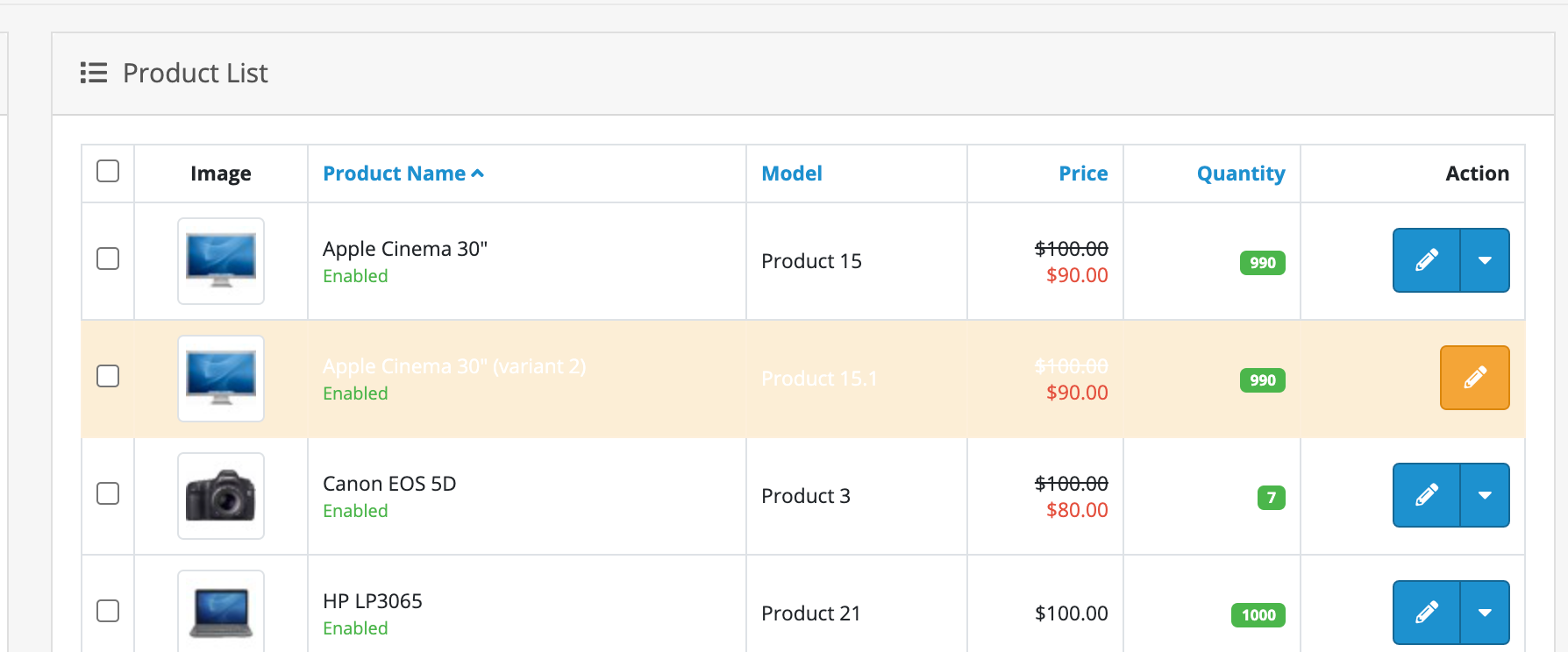Edit the Canon EOS 5D product
The height and width of the screenshot is (652, 1568).
(1426, 495)
